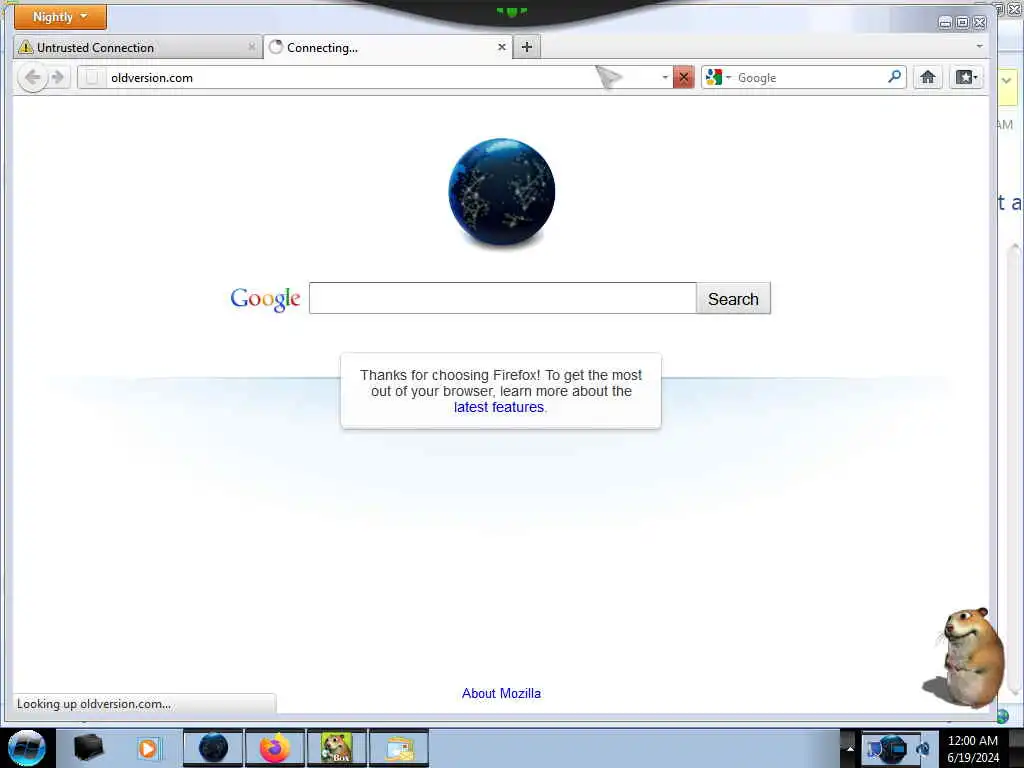Open the latest features link
The image size is (1024, 768).
[499, 407]
